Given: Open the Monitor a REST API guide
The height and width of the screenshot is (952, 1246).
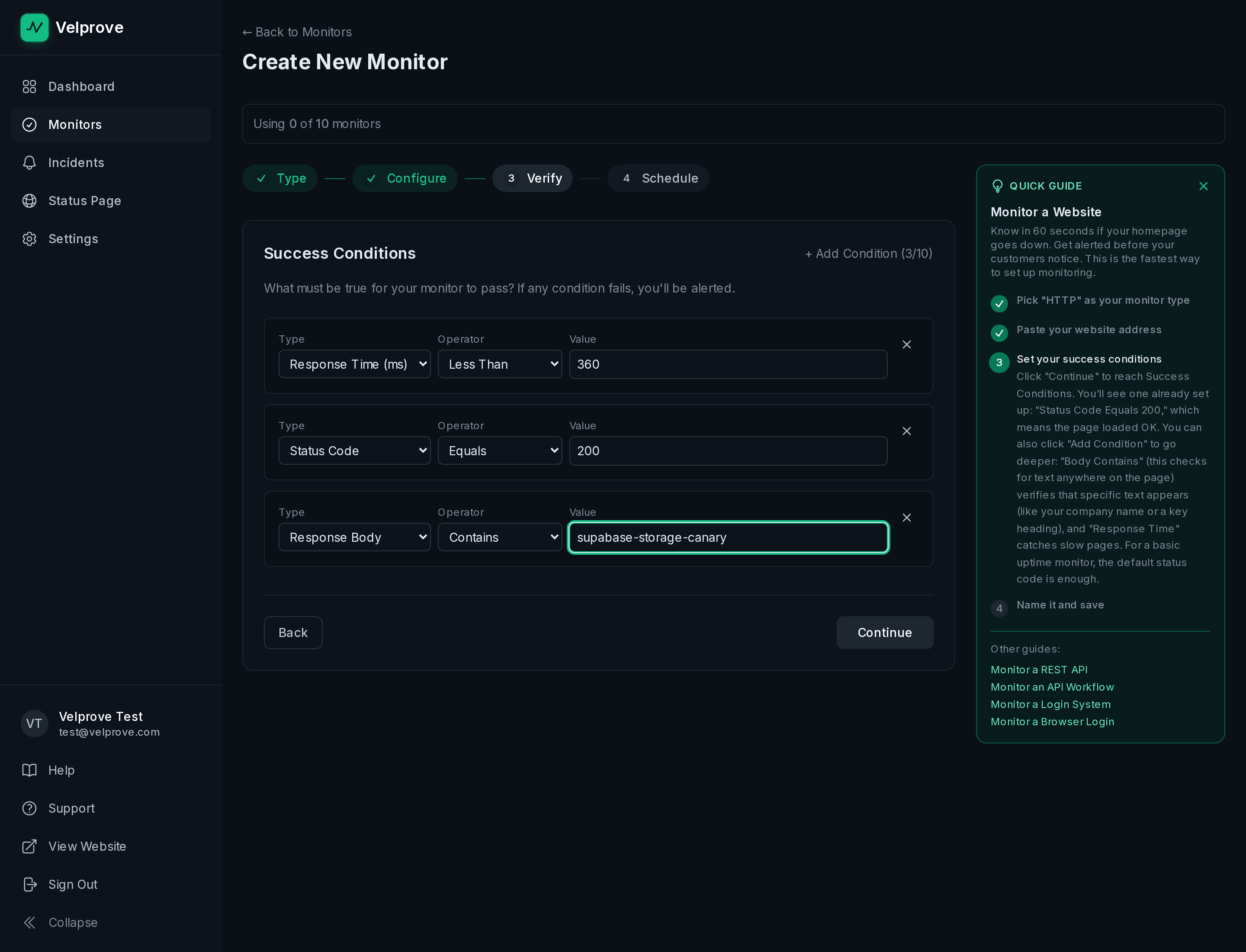Looking at the screenshot, I should point(1039,670).
